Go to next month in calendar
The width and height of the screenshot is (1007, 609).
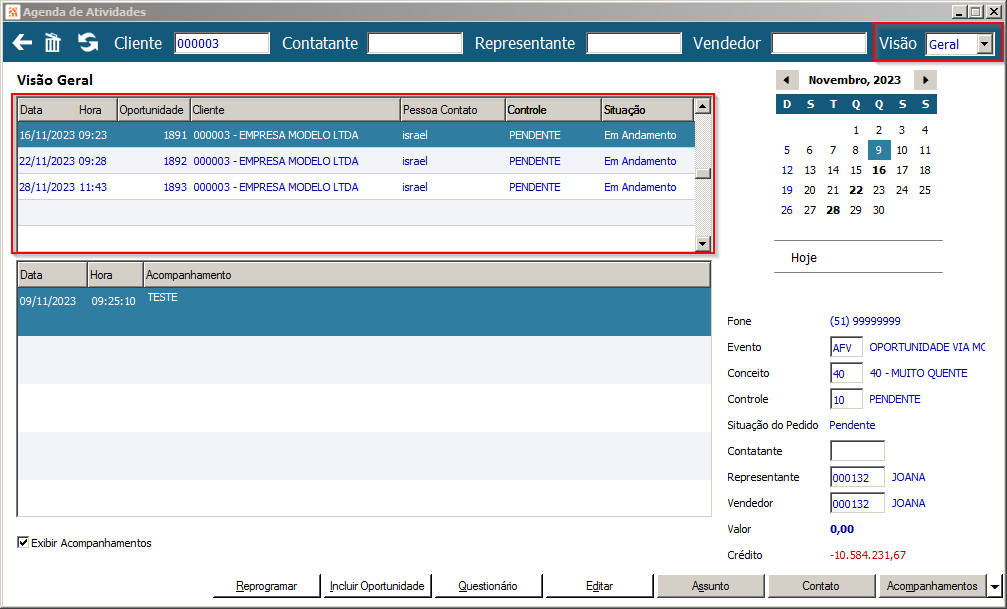tap(925, 80)
